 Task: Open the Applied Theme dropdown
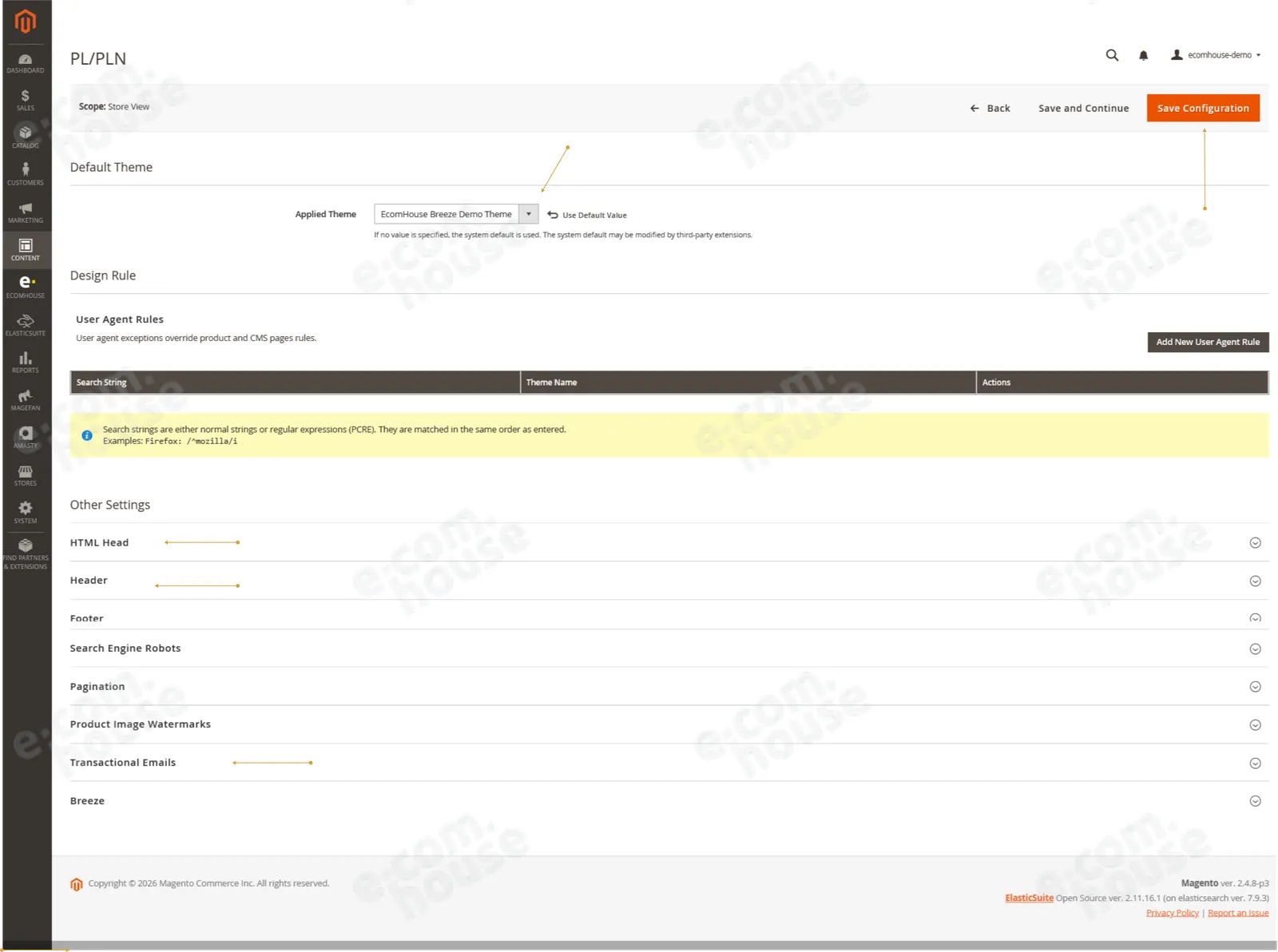[x=456, y=214]
